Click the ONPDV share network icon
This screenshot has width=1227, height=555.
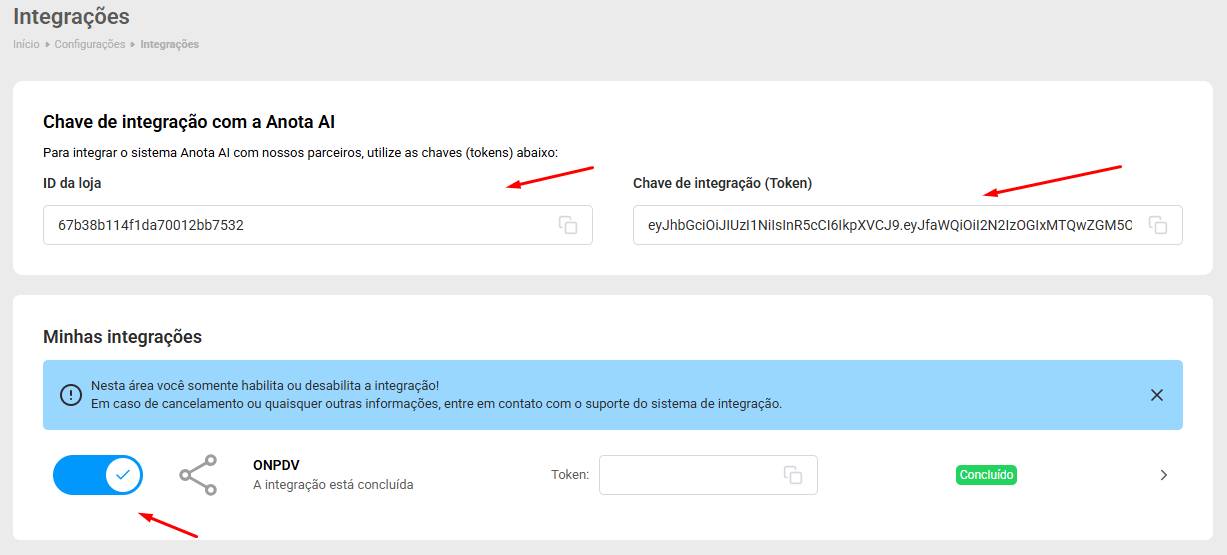click(x=198, y=475)
